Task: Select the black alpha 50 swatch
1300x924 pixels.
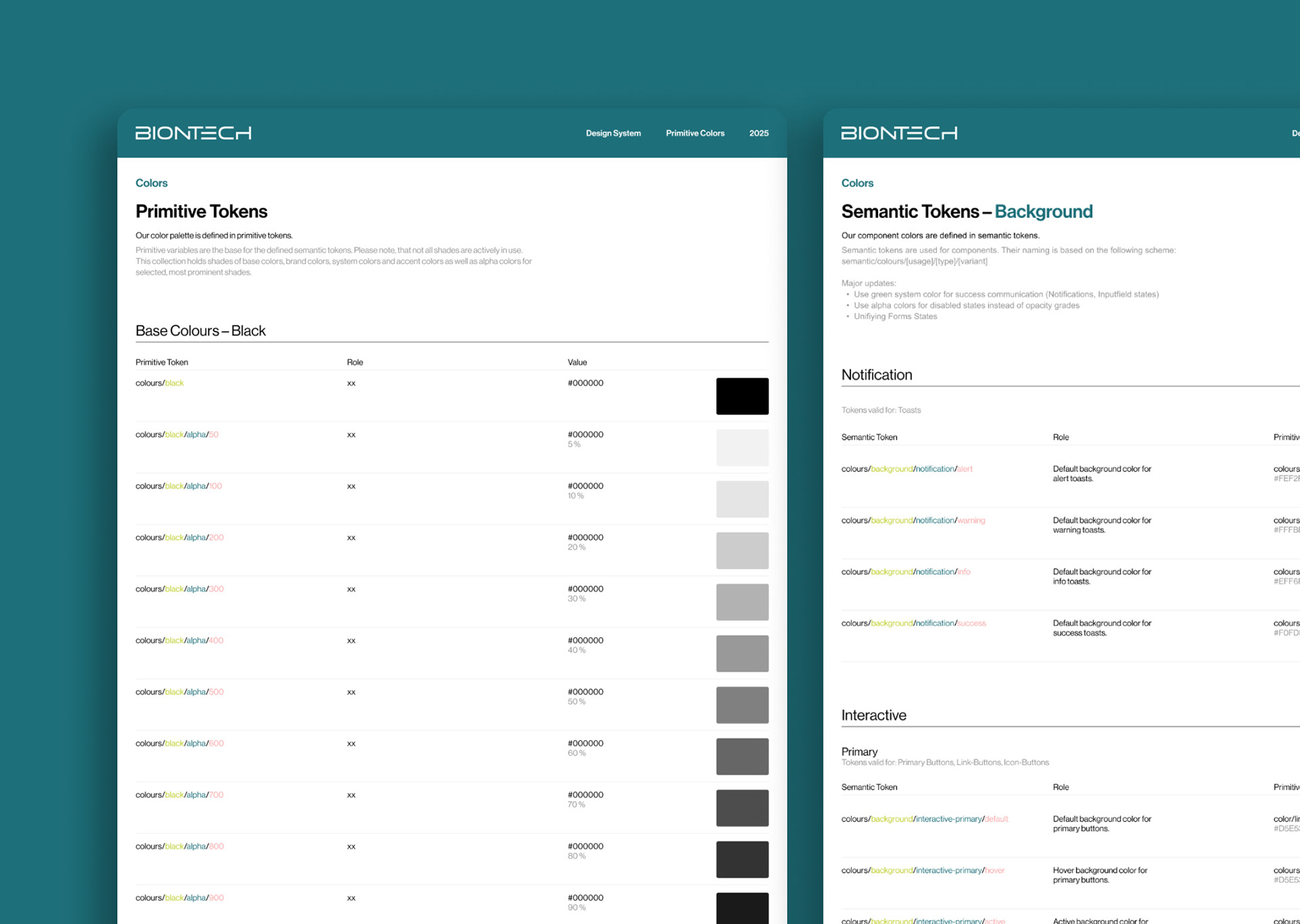Action: tap(742, 447)
